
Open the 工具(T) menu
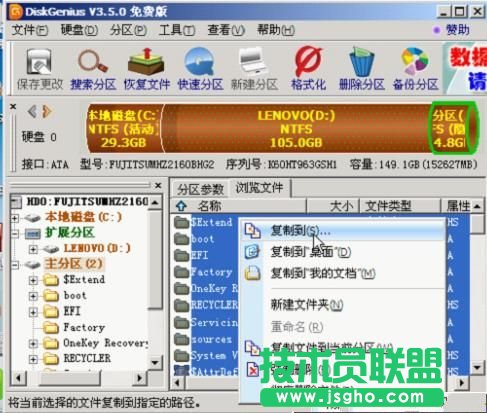(x=177, y=30)
